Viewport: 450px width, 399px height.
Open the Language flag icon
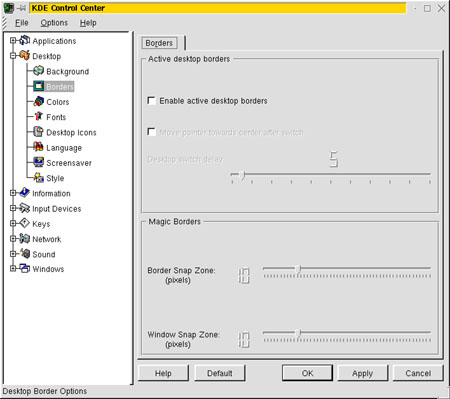point(39,147)
